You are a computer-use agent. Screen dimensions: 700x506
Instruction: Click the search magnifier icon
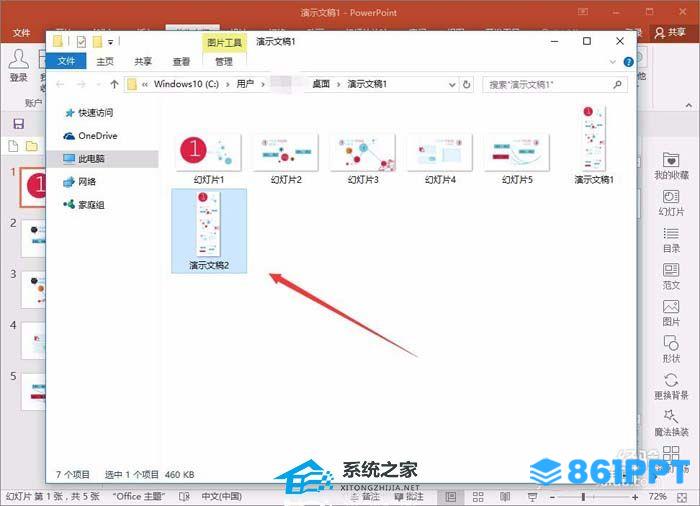[617, 84]
